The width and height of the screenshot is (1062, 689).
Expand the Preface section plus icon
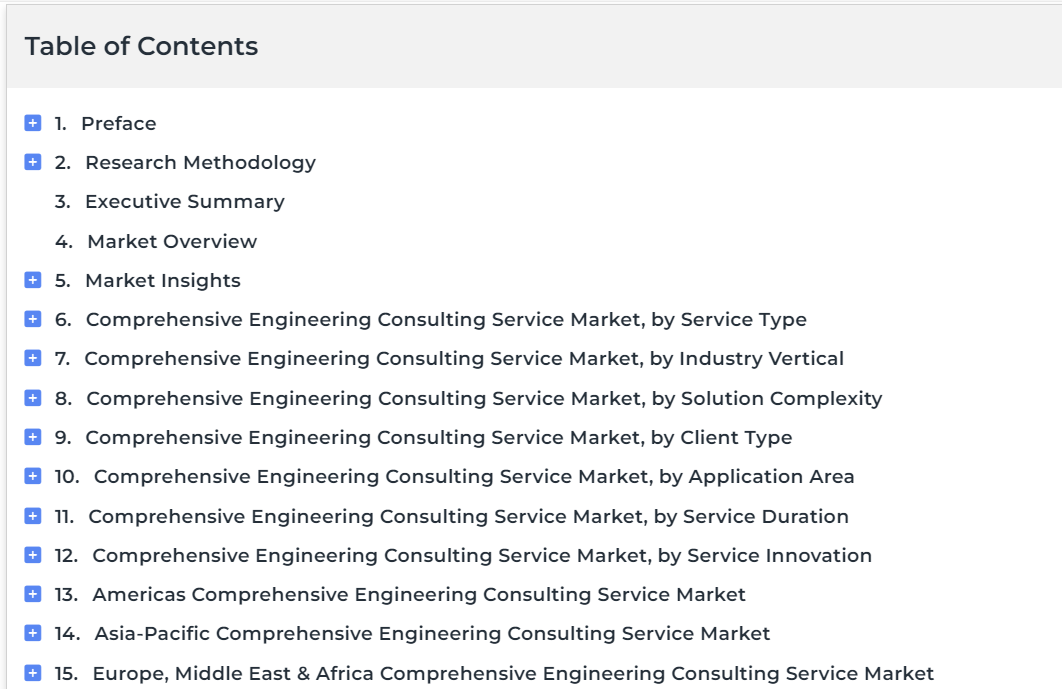pyautogui.click(x=33, y=123)
